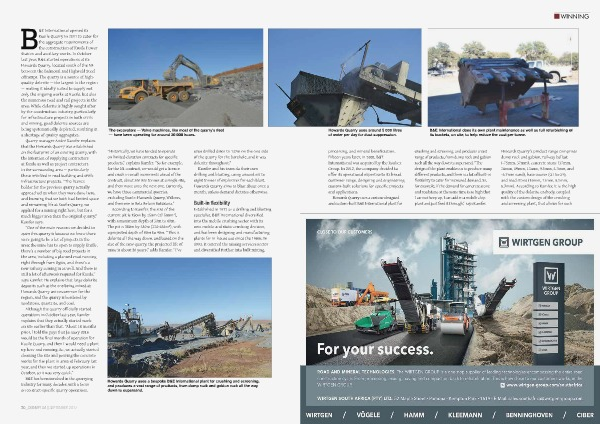Click the 'WIRTGEN GROUP' logo text

pyautogui.click(x=547, y=242)
